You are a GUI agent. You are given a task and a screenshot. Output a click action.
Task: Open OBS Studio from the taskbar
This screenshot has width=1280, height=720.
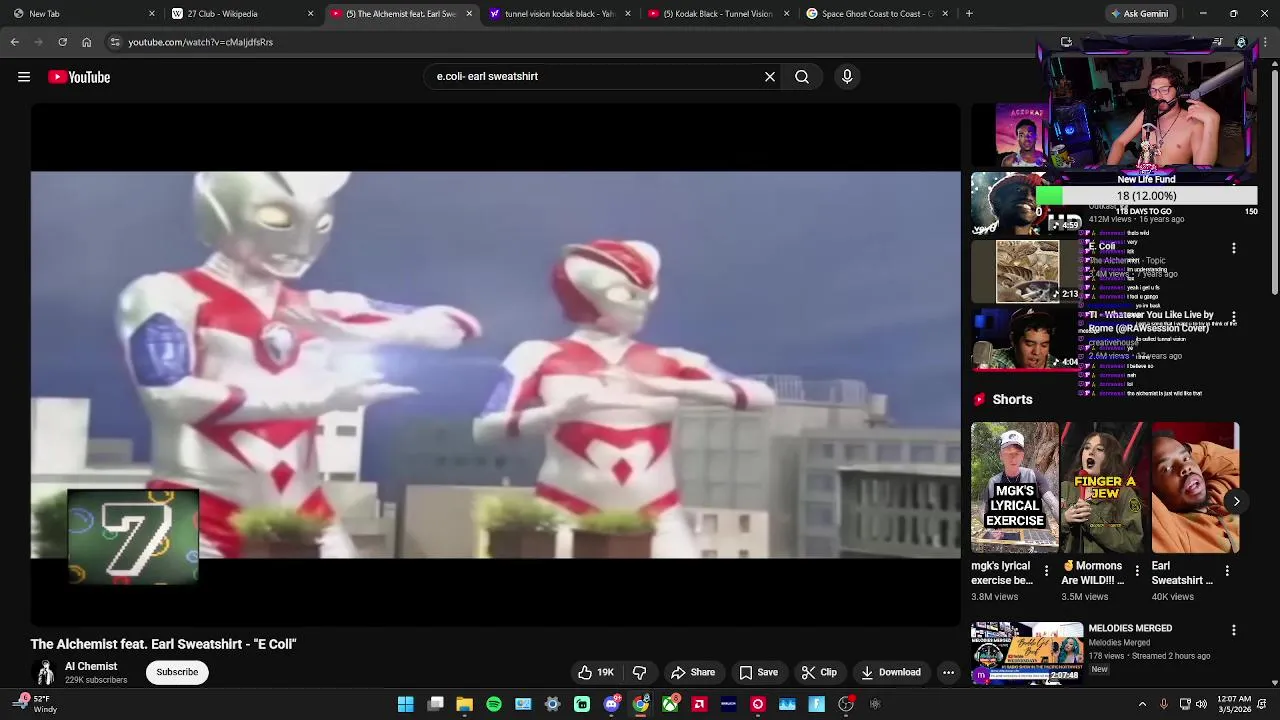pos(846,704)
